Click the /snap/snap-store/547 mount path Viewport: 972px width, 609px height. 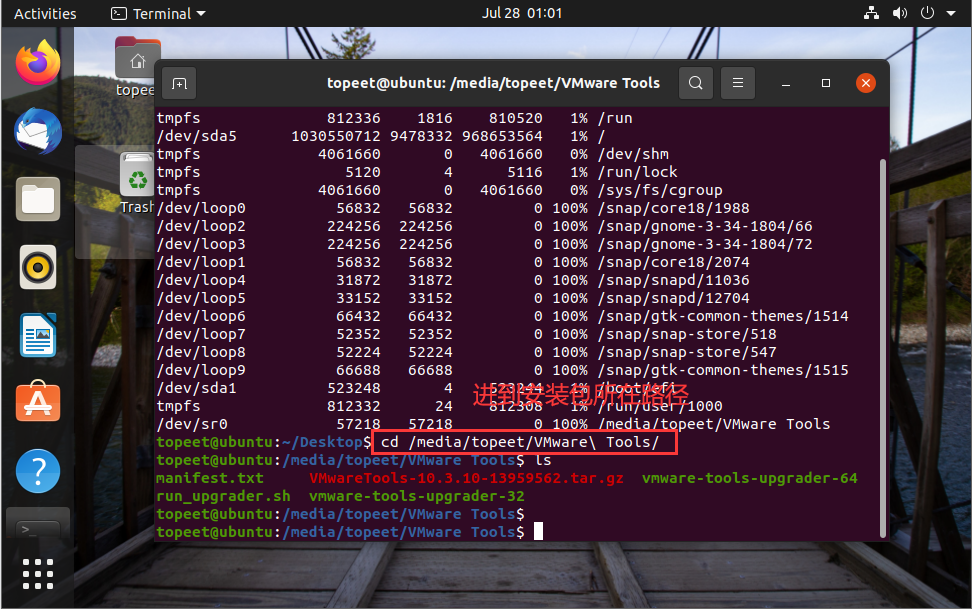tap(687, 352)
